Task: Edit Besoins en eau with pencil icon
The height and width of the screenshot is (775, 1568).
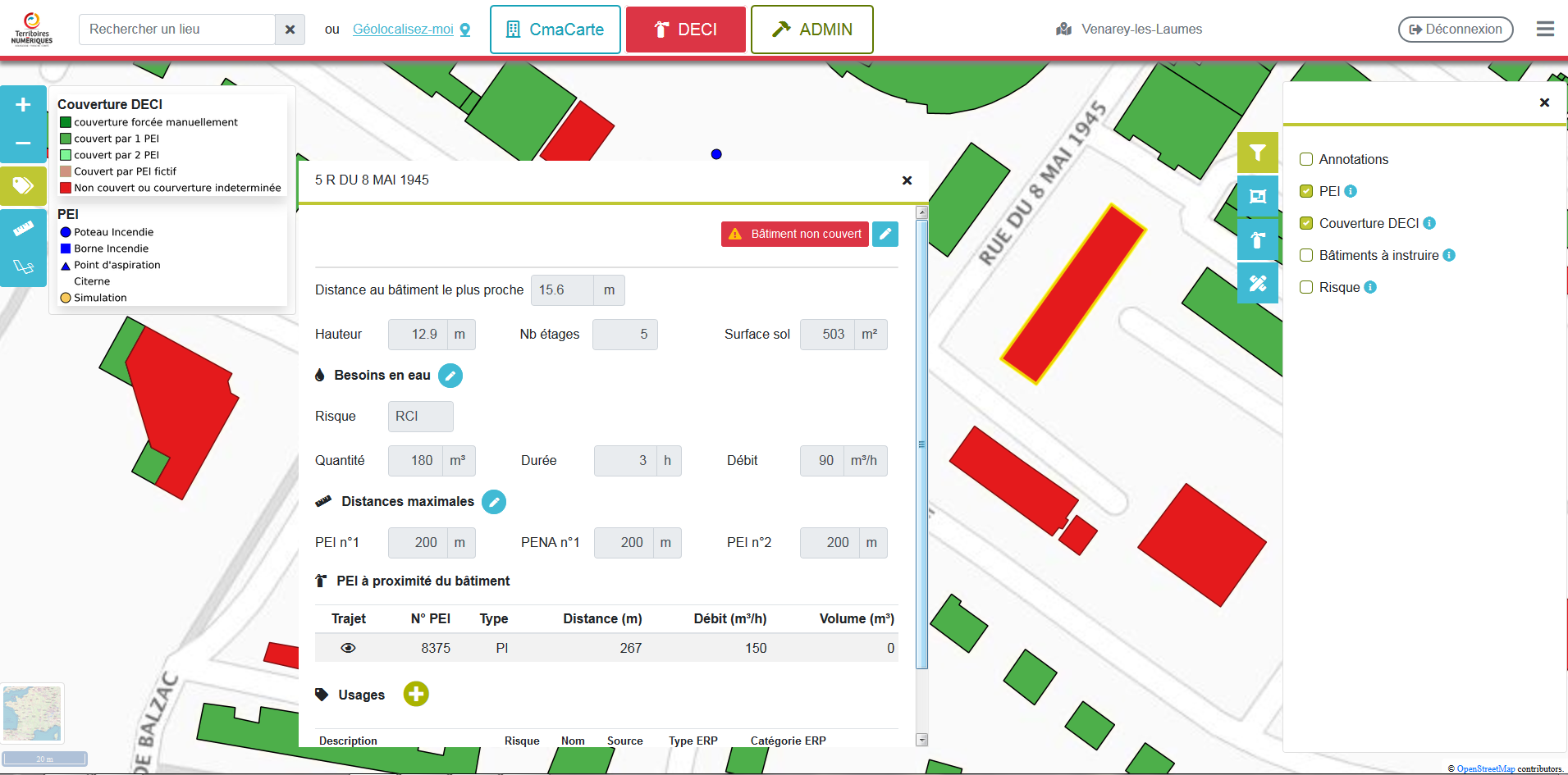Action: tap(450, 376)
